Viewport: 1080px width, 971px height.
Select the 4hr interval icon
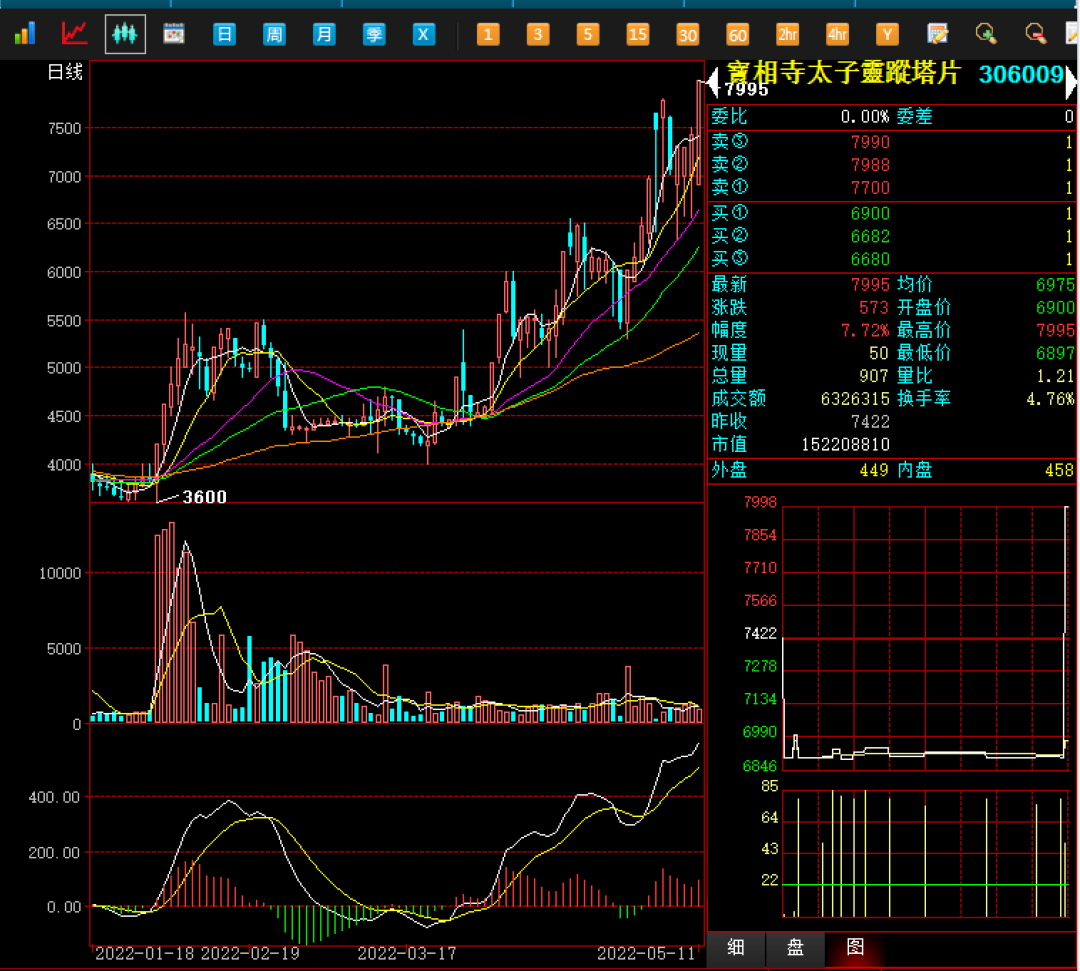tap(838, 34)
